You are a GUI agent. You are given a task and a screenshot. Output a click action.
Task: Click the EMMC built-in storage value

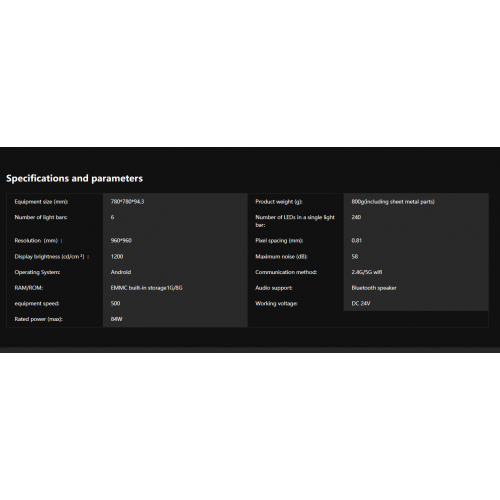(146, 288)
